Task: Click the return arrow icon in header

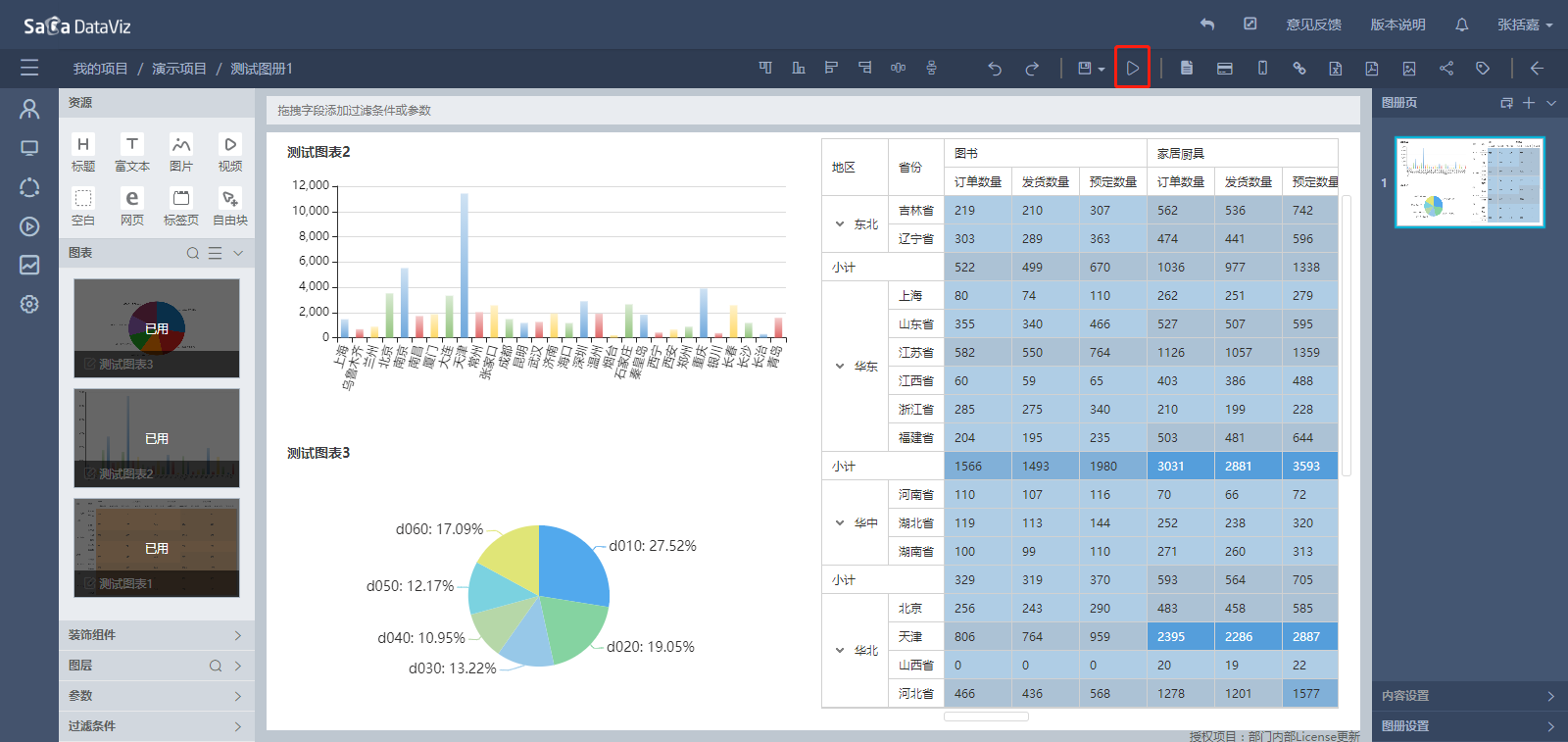Action: click(1207, 25)
